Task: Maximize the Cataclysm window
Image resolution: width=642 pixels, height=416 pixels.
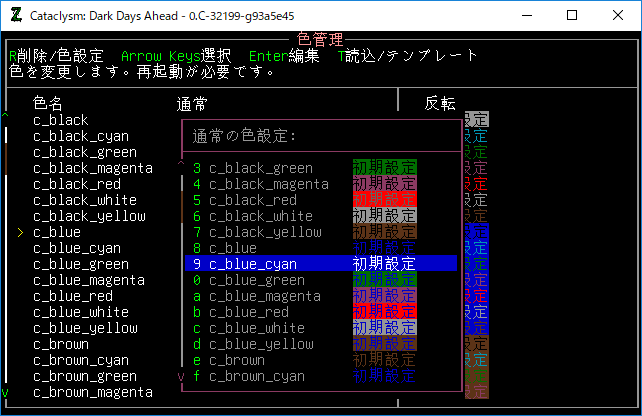Action: tap(571, 15)
